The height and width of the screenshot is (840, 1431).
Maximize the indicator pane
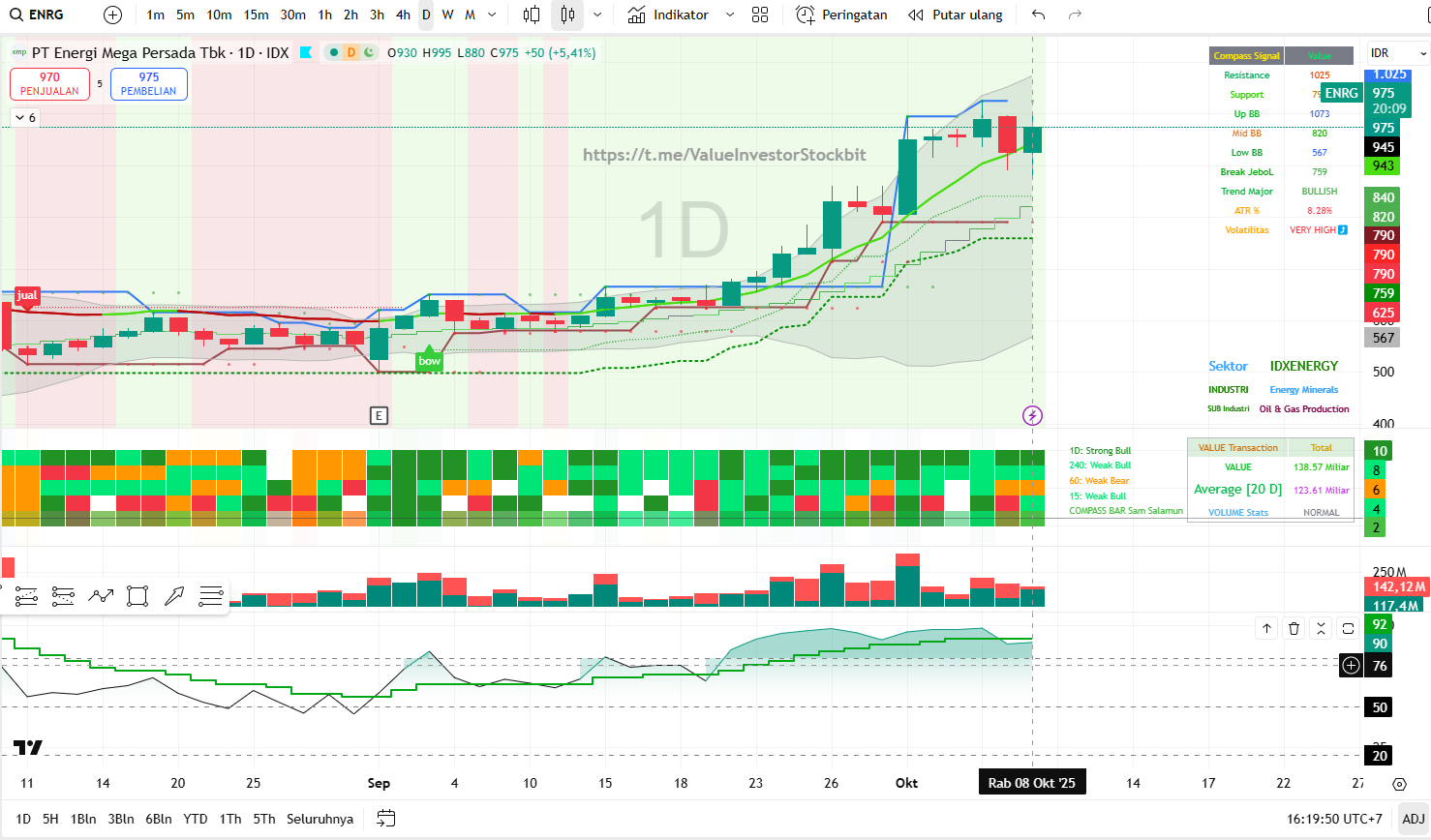(x=1348, y=629)
